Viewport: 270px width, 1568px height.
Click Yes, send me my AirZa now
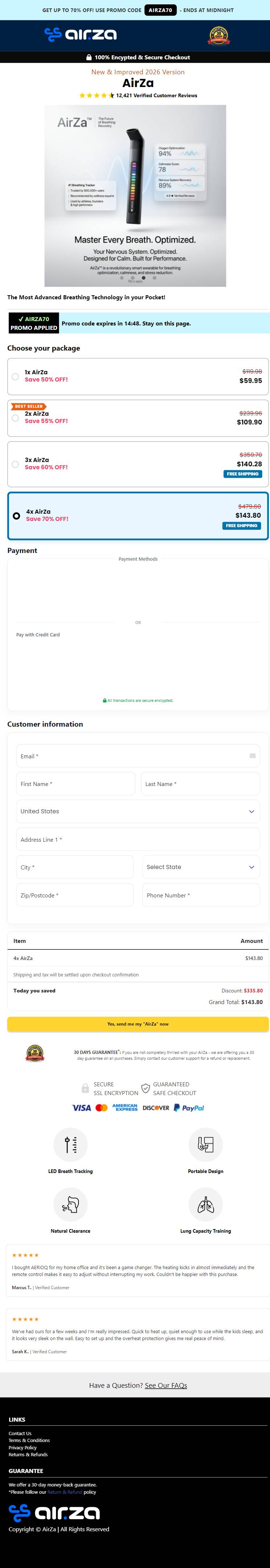pos(138,1024)
